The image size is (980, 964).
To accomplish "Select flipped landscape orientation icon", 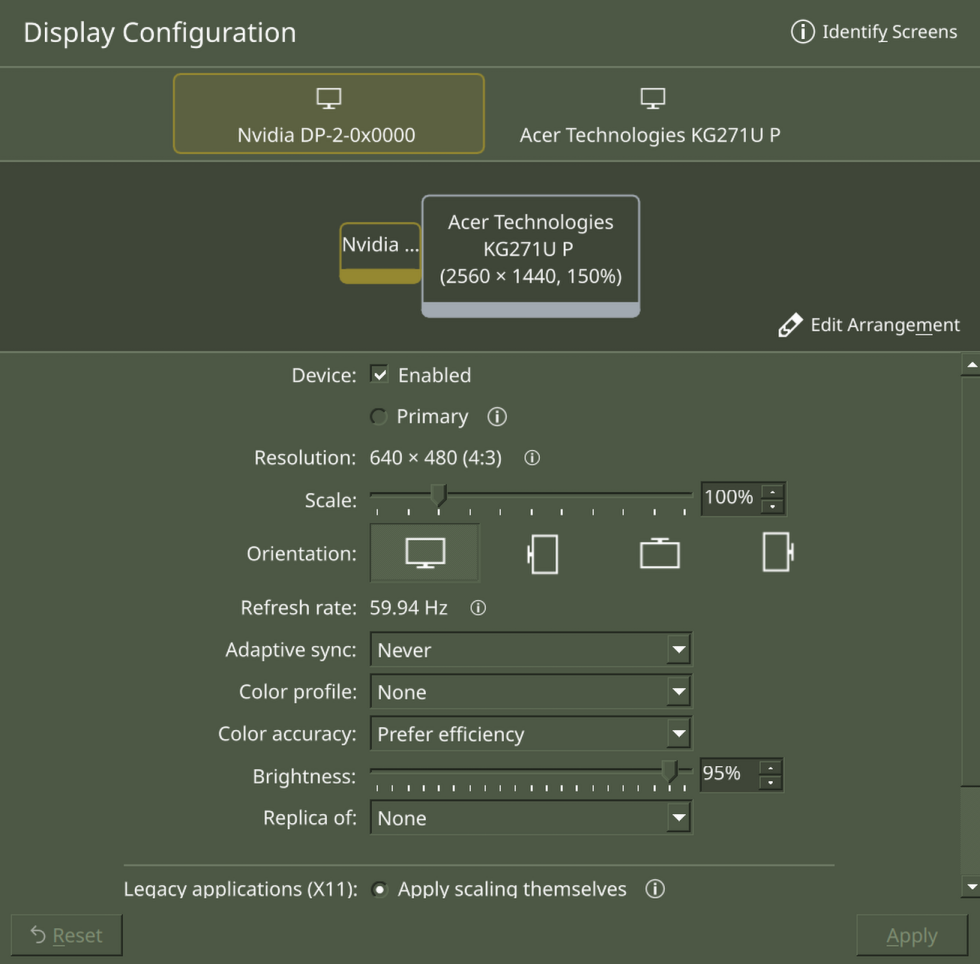I will [659, 551].
